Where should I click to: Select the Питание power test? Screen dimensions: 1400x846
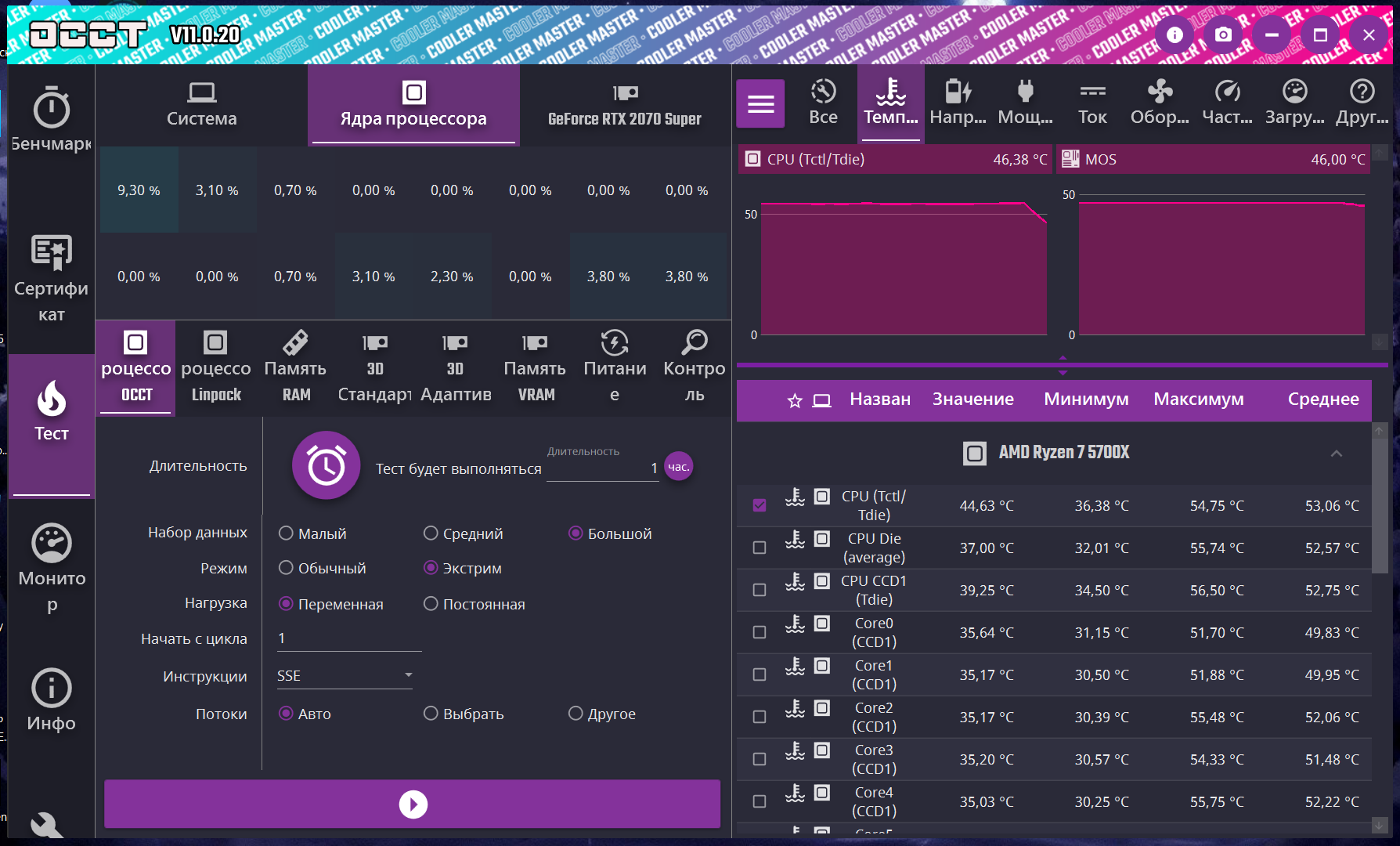point(615,367)
